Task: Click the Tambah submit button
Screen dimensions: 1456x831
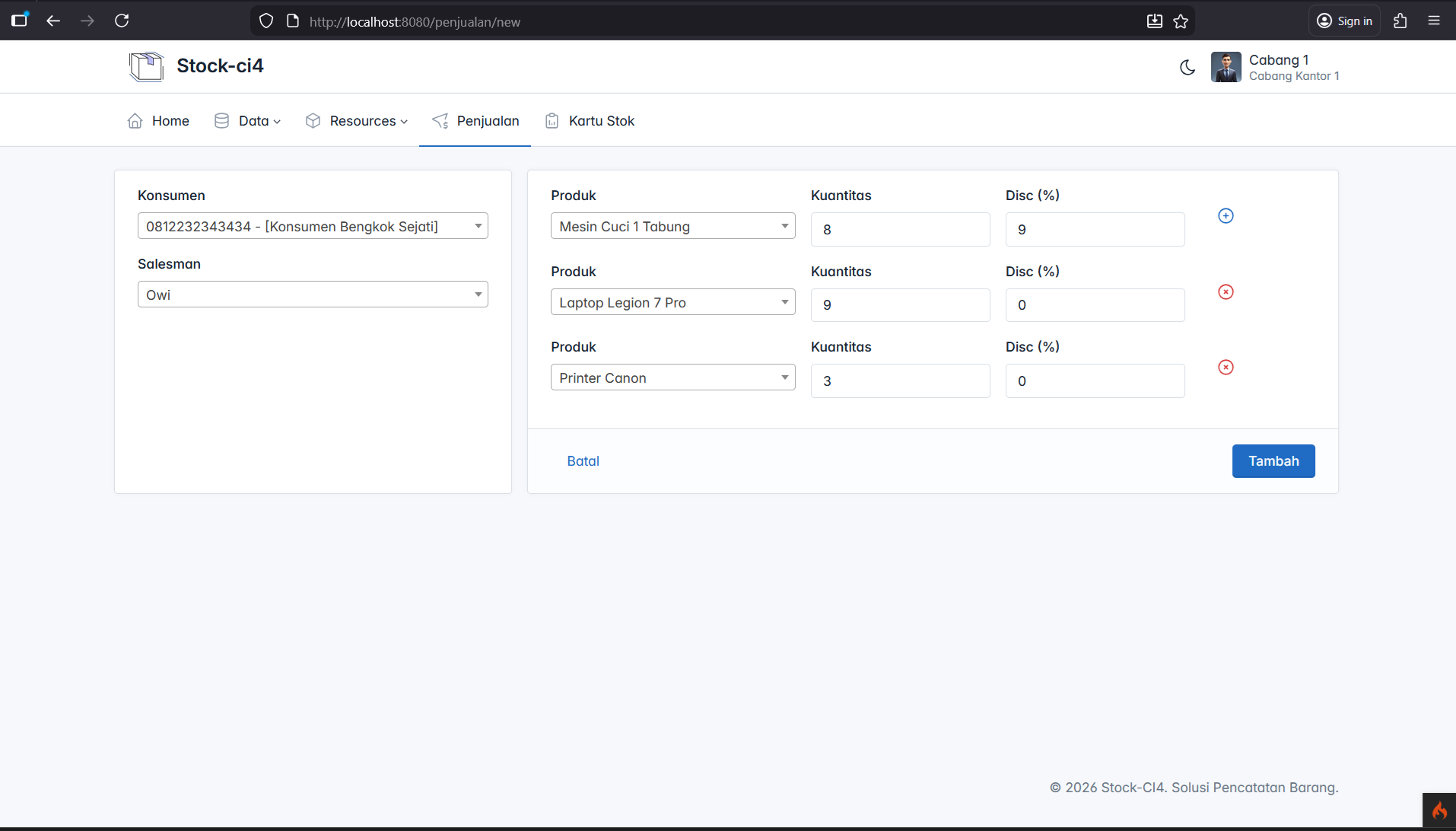Action: click(1273, 461)
